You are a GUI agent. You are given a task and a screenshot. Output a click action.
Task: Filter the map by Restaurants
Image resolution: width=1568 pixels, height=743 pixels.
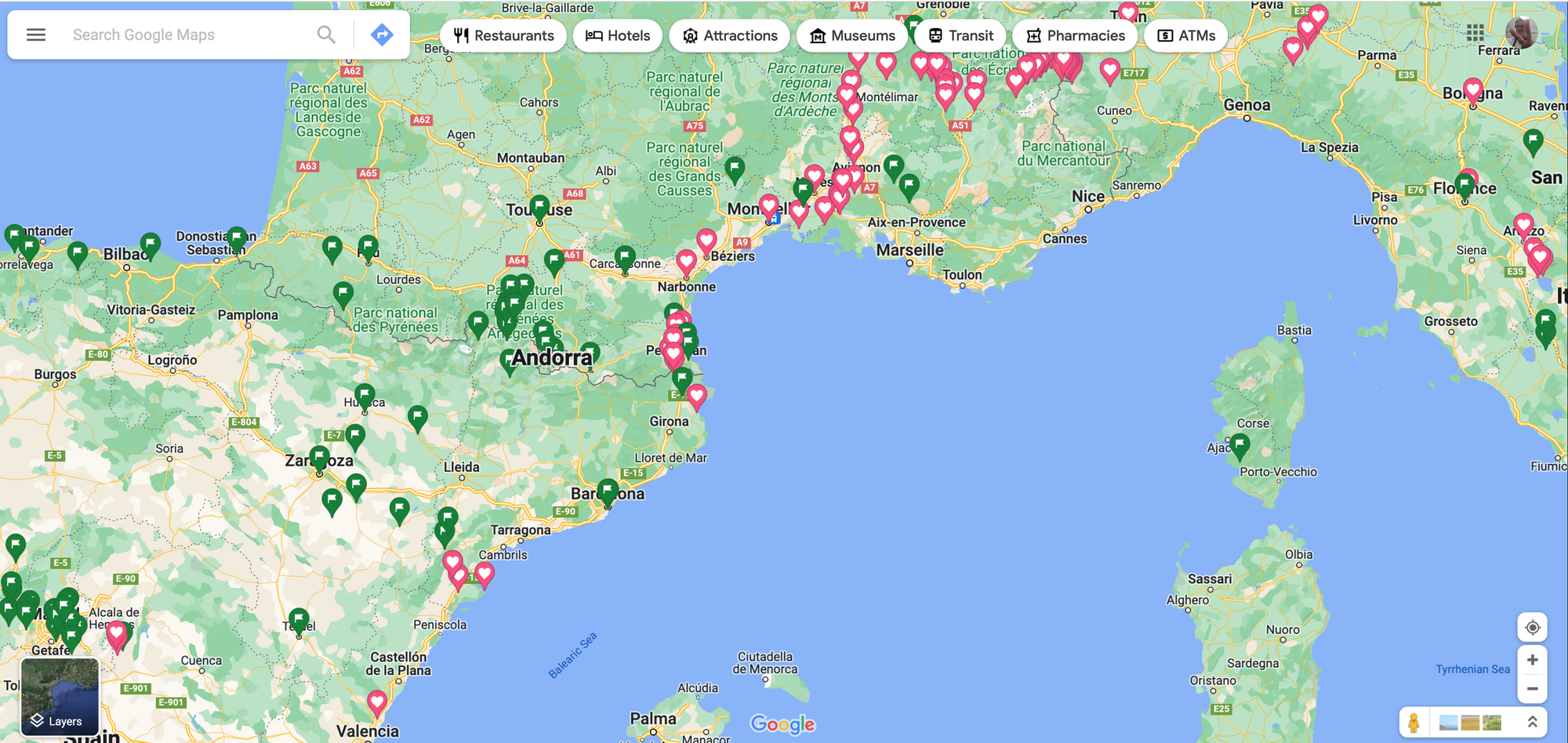[x=503, y=35]
